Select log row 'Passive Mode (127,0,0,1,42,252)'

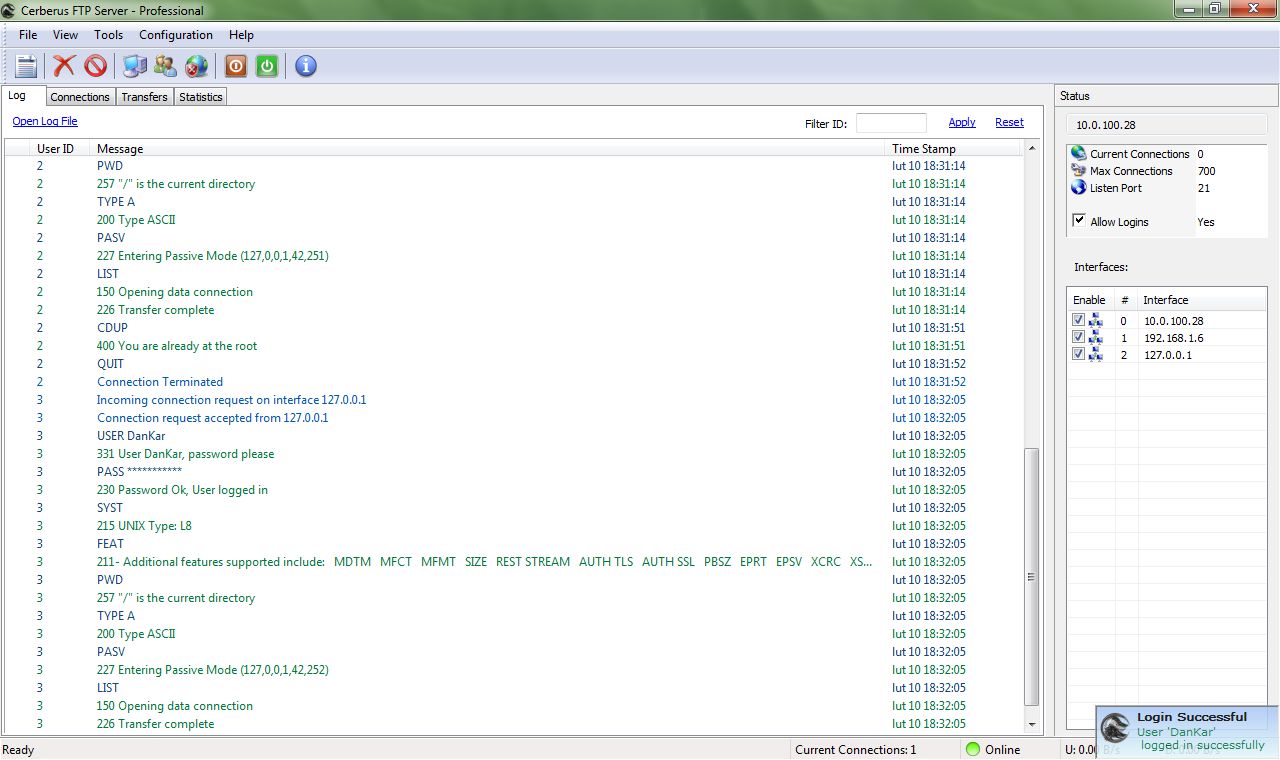pyautogui.click(x=513, y=670)
